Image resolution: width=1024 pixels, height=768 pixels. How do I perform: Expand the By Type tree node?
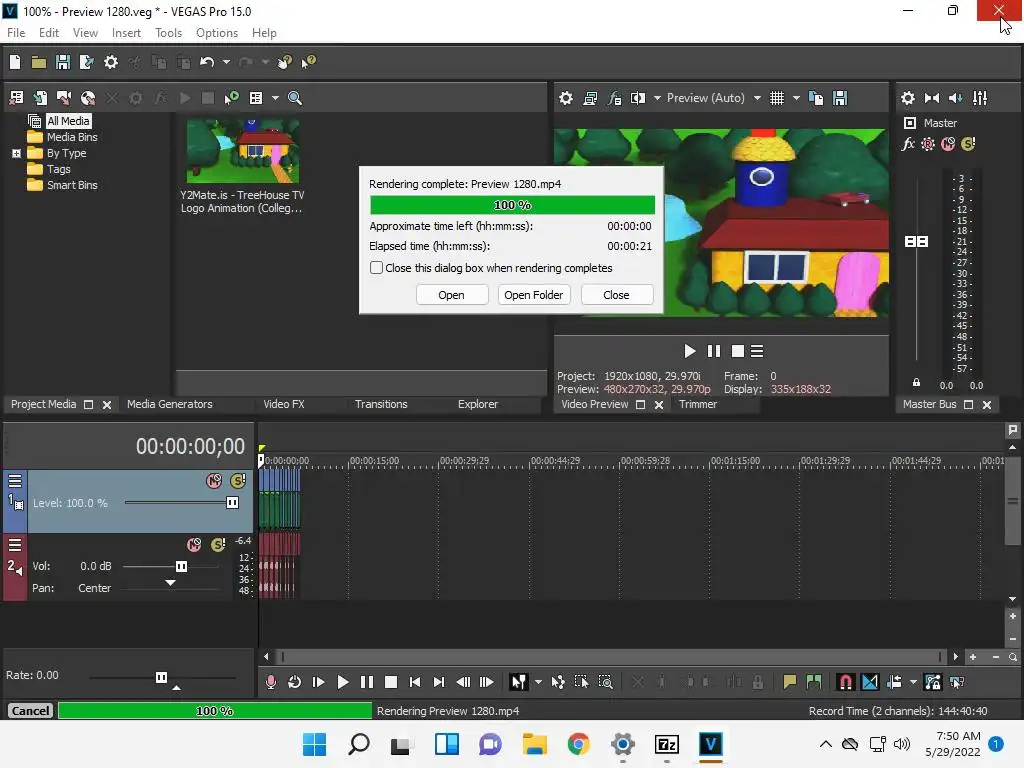(x=16, y=153)
